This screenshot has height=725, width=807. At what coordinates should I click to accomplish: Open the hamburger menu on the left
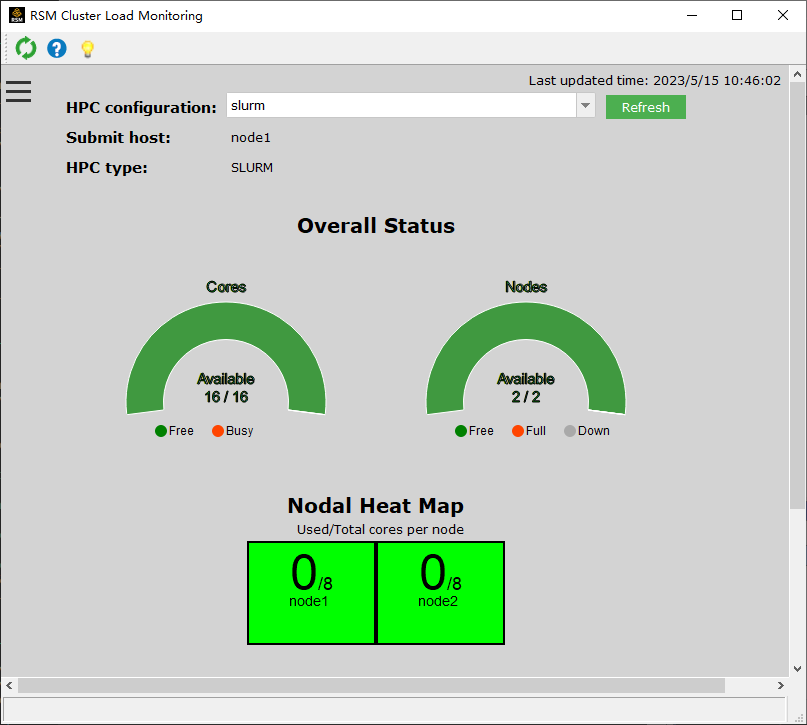[x=18, y=91]
